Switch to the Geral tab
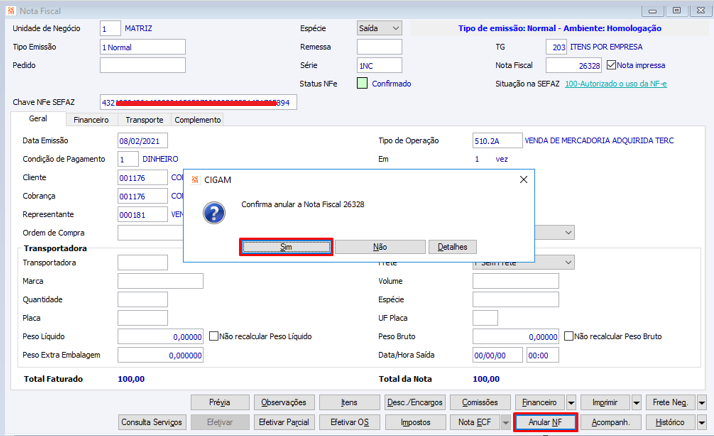714x436 pixels. pos(38,118)
